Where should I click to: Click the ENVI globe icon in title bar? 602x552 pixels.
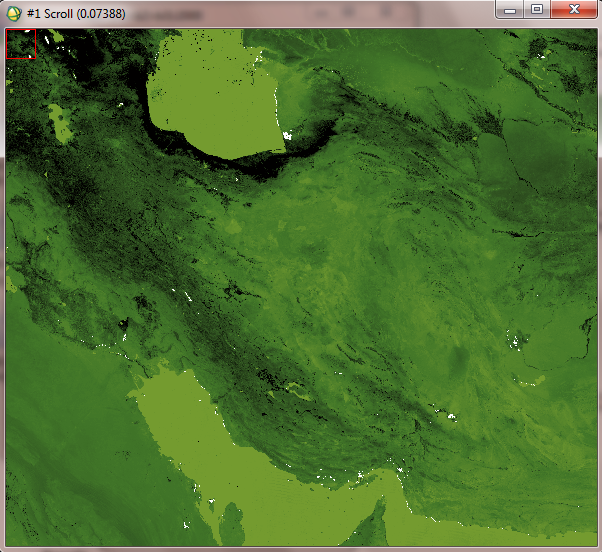14,14
